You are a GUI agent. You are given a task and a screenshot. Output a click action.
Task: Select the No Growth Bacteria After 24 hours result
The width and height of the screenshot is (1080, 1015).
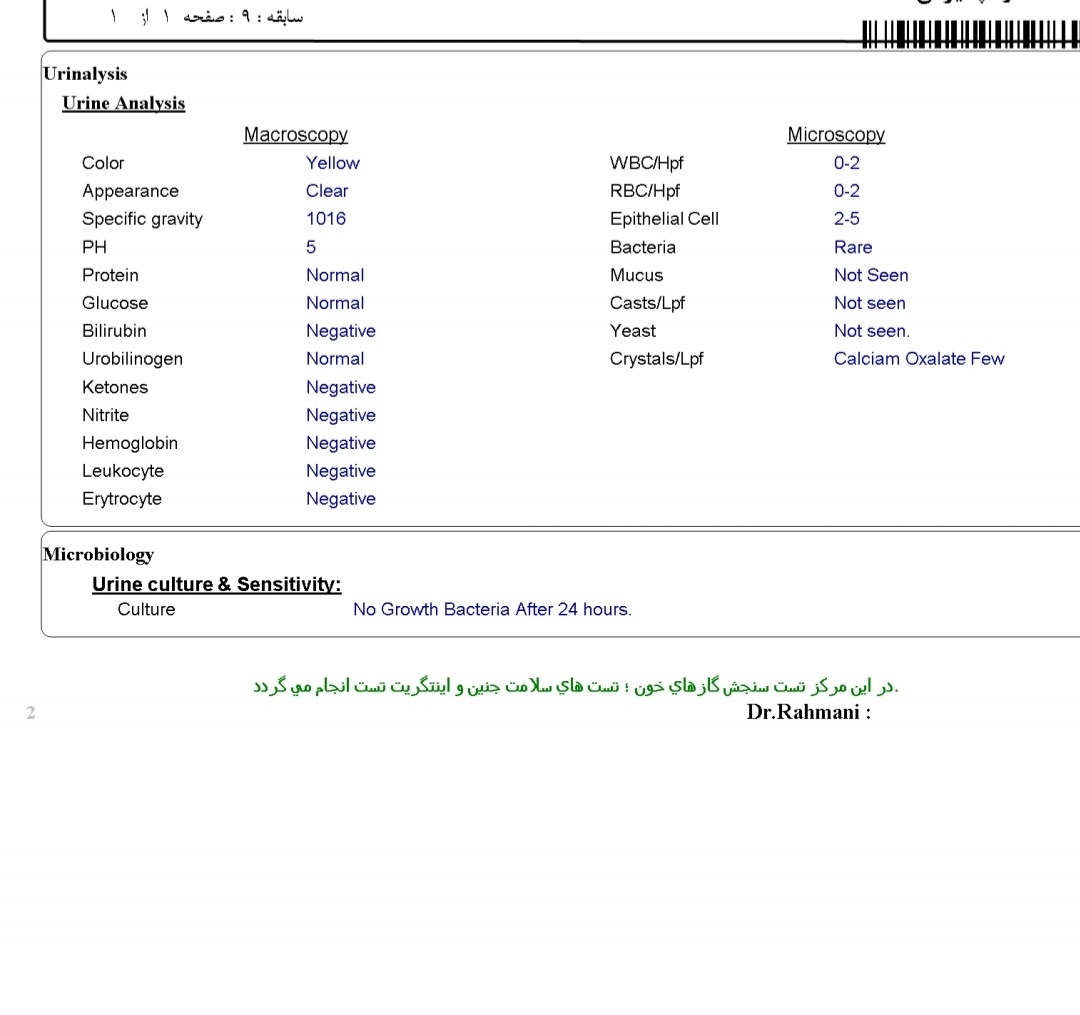point(492,609)
